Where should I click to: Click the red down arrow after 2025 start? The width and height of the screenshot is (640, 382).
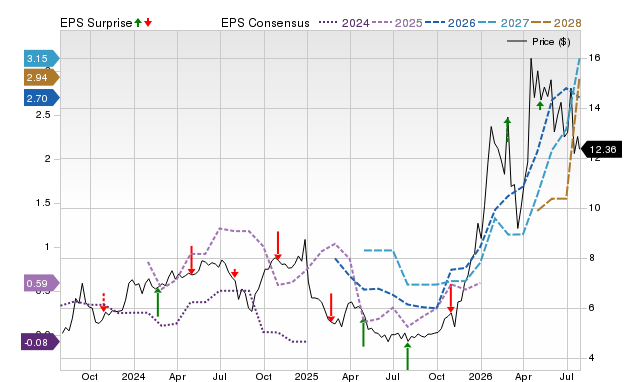pos(331,307)
